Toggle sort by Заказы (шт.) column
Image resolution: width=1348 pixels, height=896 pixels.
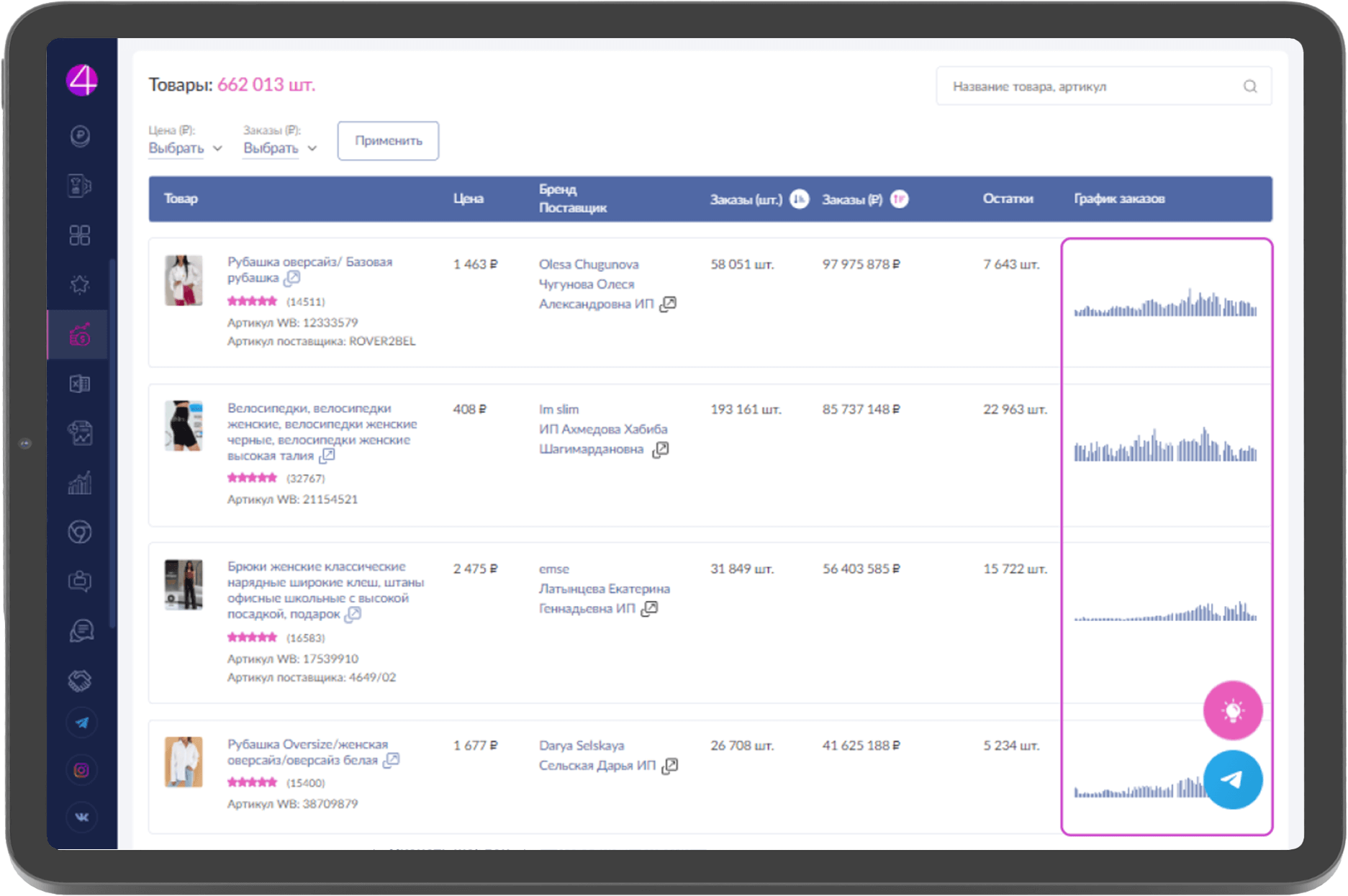[799, 199]
